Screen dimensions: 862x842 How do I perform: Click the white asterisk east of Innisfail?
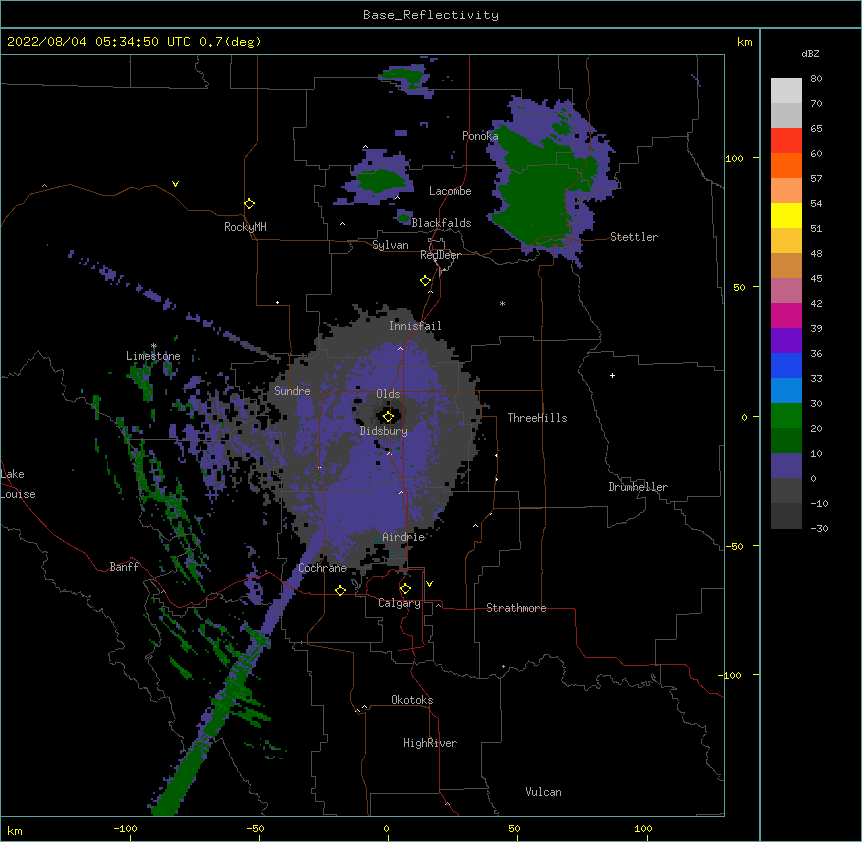(502, 304)
